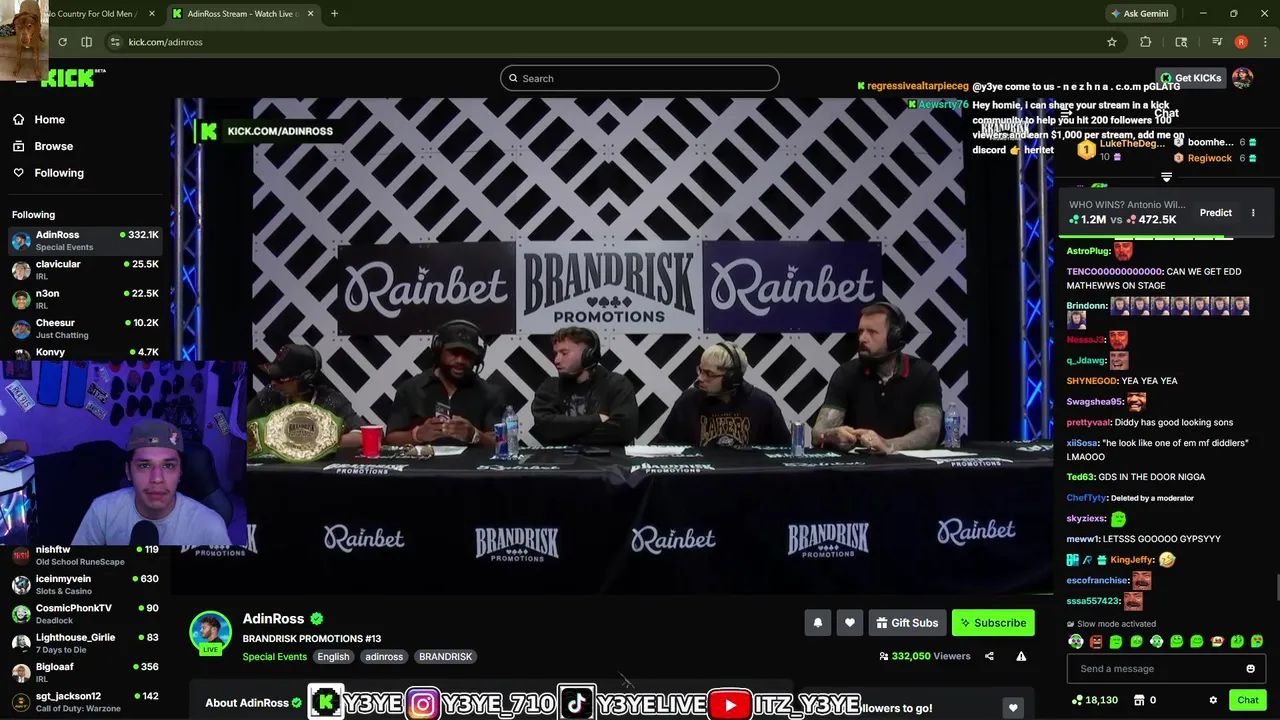The image size is (1280, 720).
Task: Bookmark this page with the star icon
Action: coord(1111,42)
